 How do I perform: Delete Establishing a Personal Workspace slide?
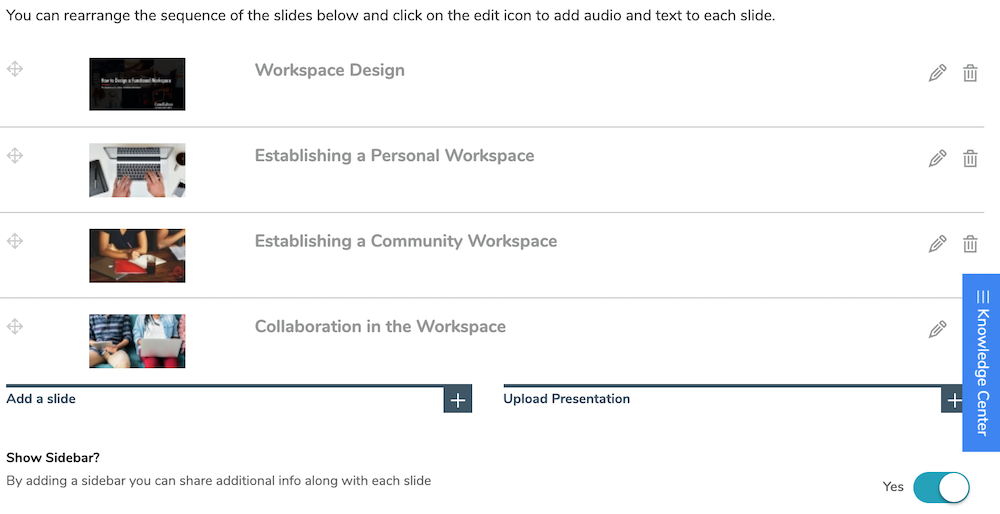pos(970,158)
